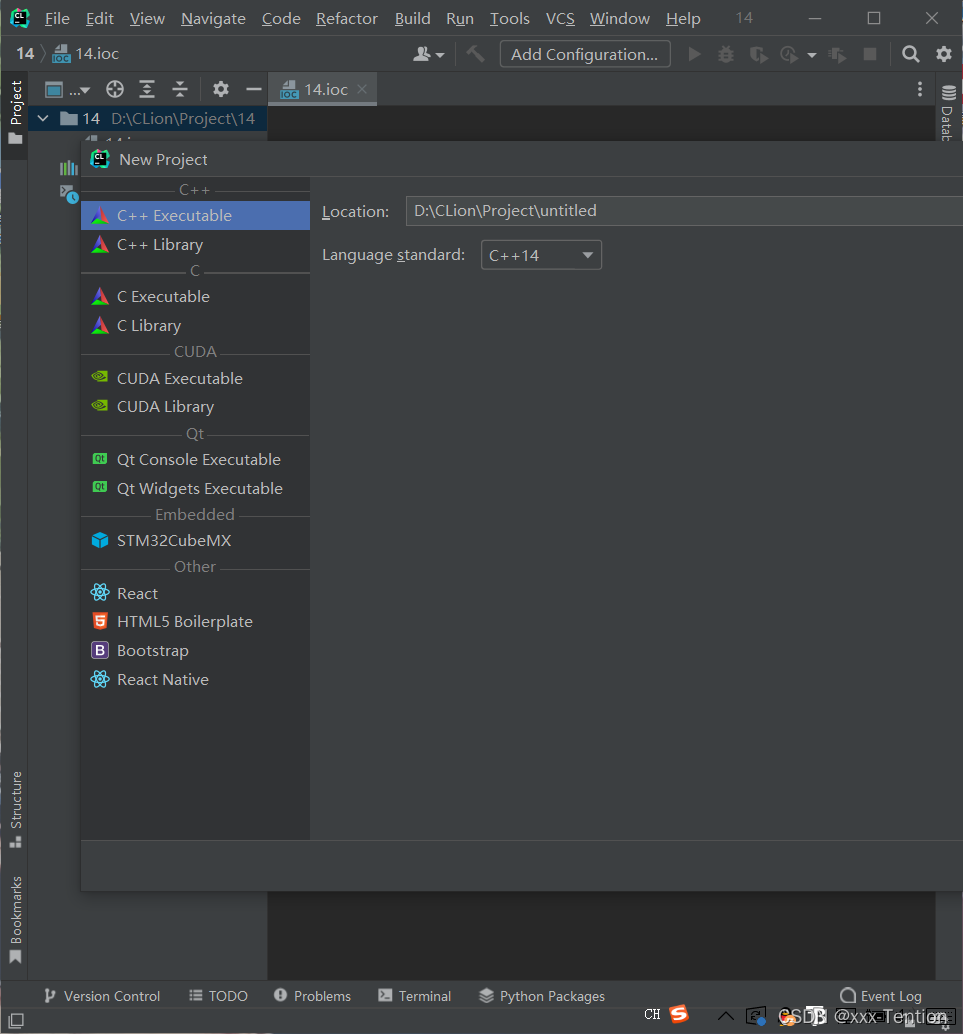
Task: Click the Location path input field
Action: click(x=680, y=211)
